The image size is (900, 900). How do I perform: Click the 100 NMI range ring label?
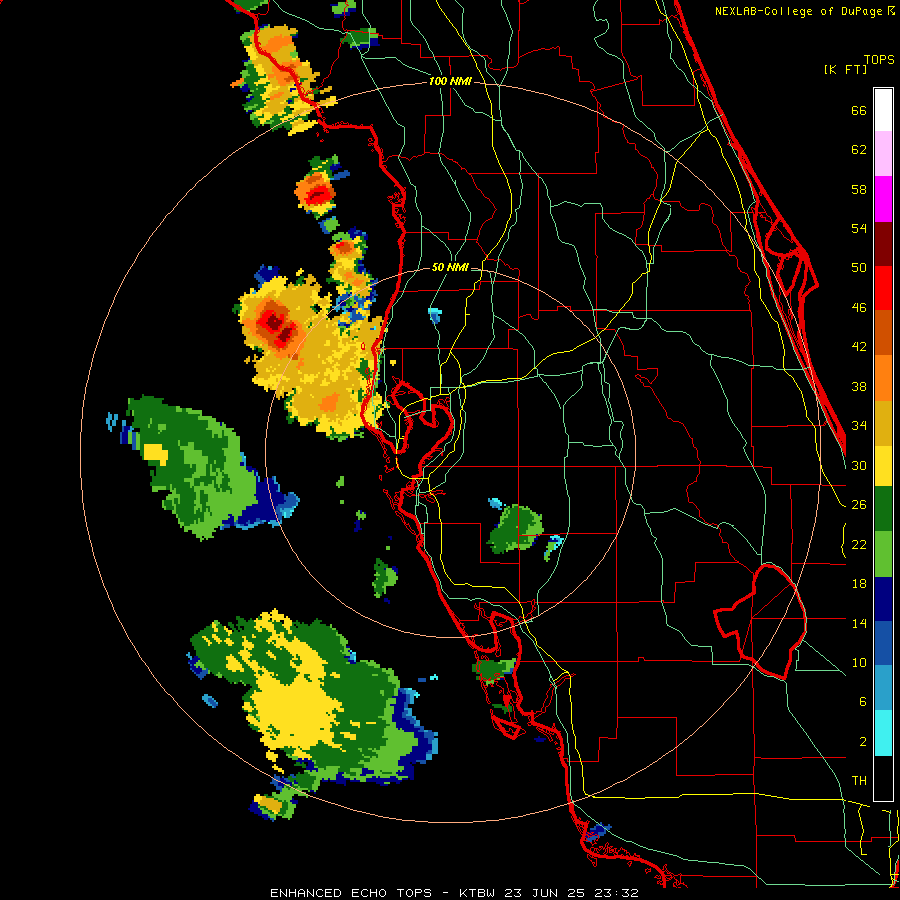450,82
